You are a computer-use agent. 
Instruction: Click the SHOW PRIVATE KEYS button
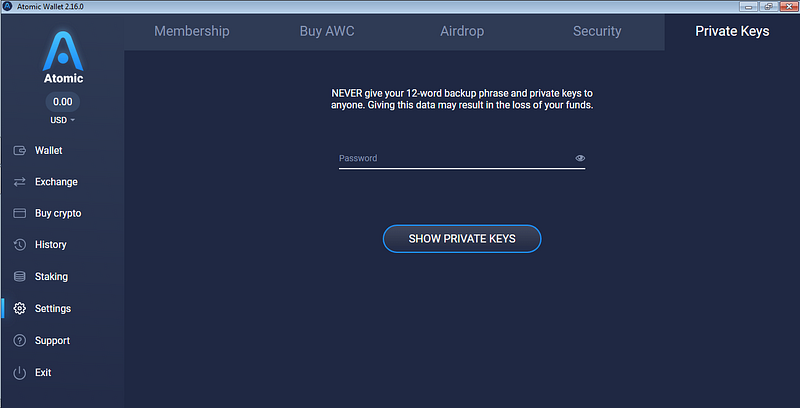(462, 239)
